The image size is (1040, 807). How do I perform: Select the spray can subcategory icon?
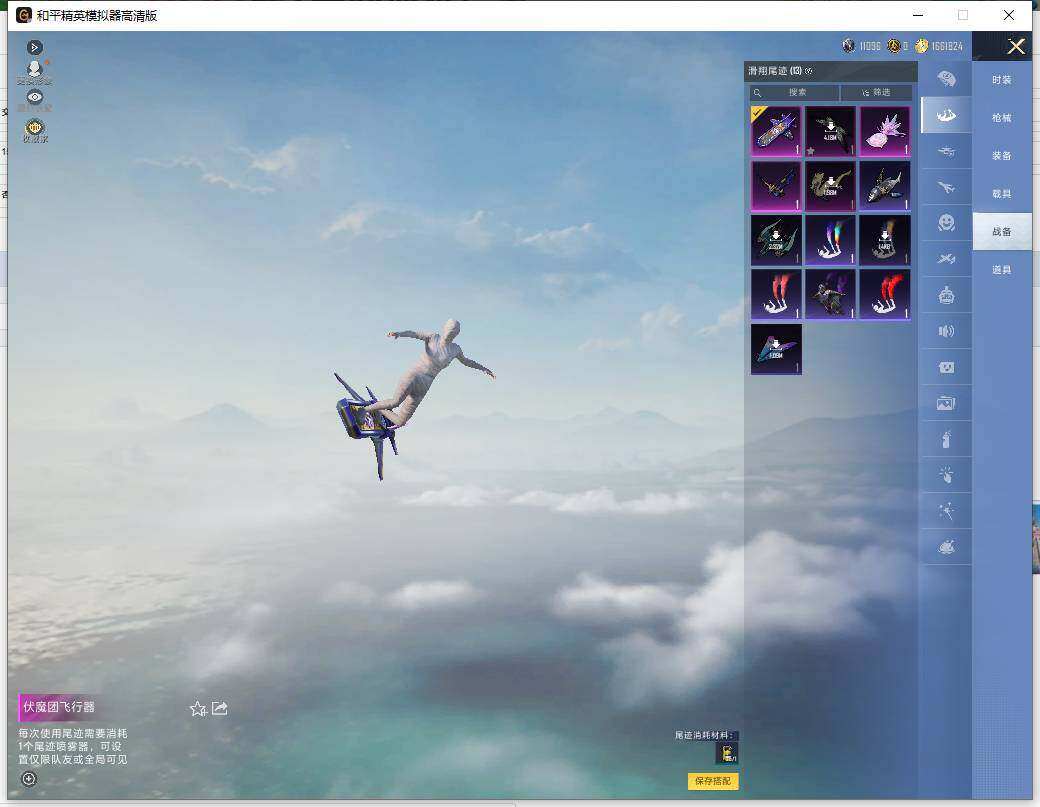pyautogui.click(x=946, y=439)
